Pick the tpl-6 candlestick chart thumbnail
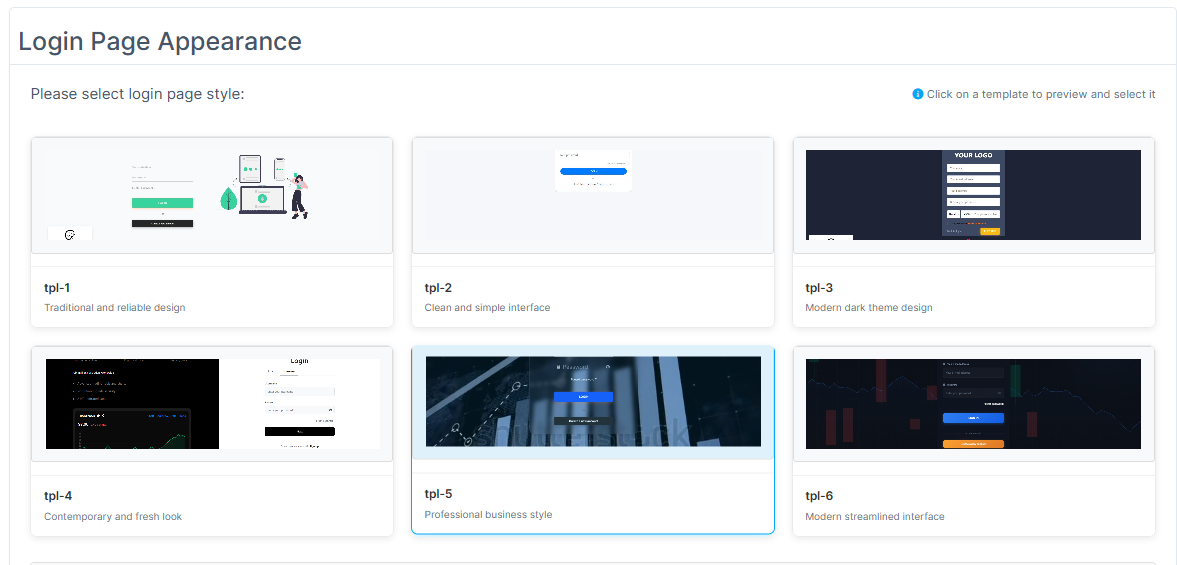The width and height of the screenshot is (1177, 565). pos(973,404)
